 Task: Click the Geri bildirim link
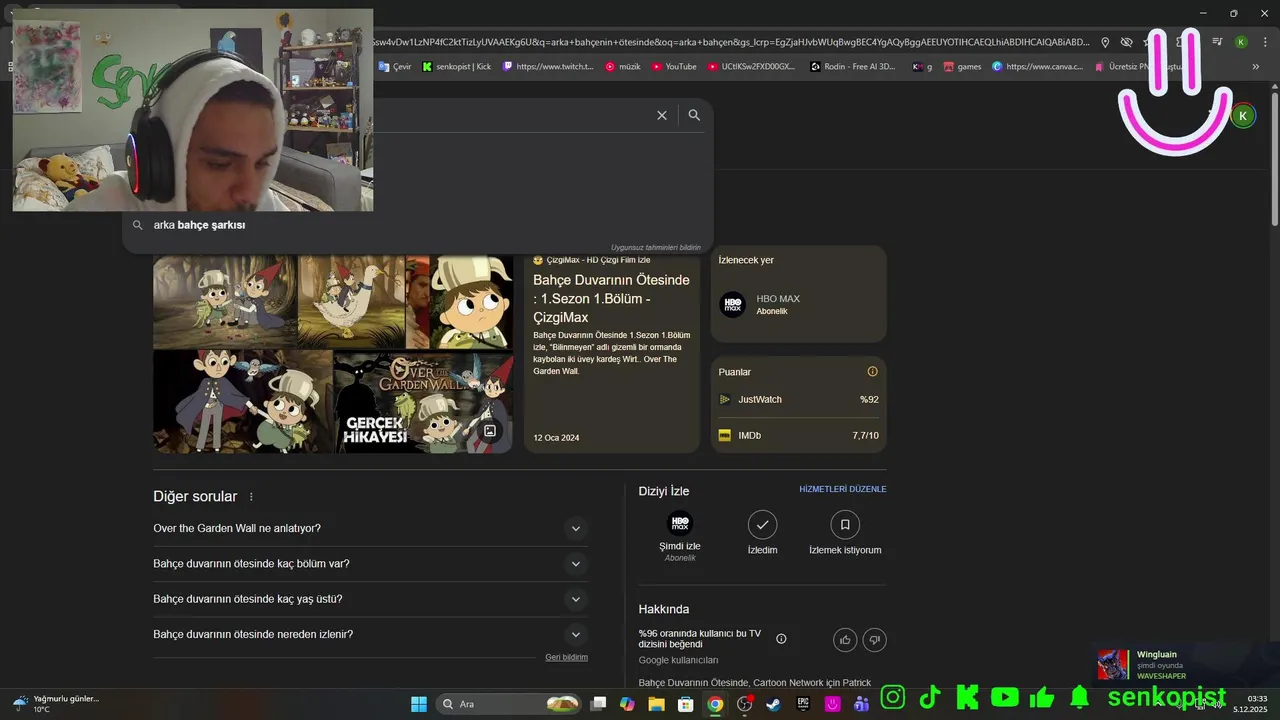point(566,657)
